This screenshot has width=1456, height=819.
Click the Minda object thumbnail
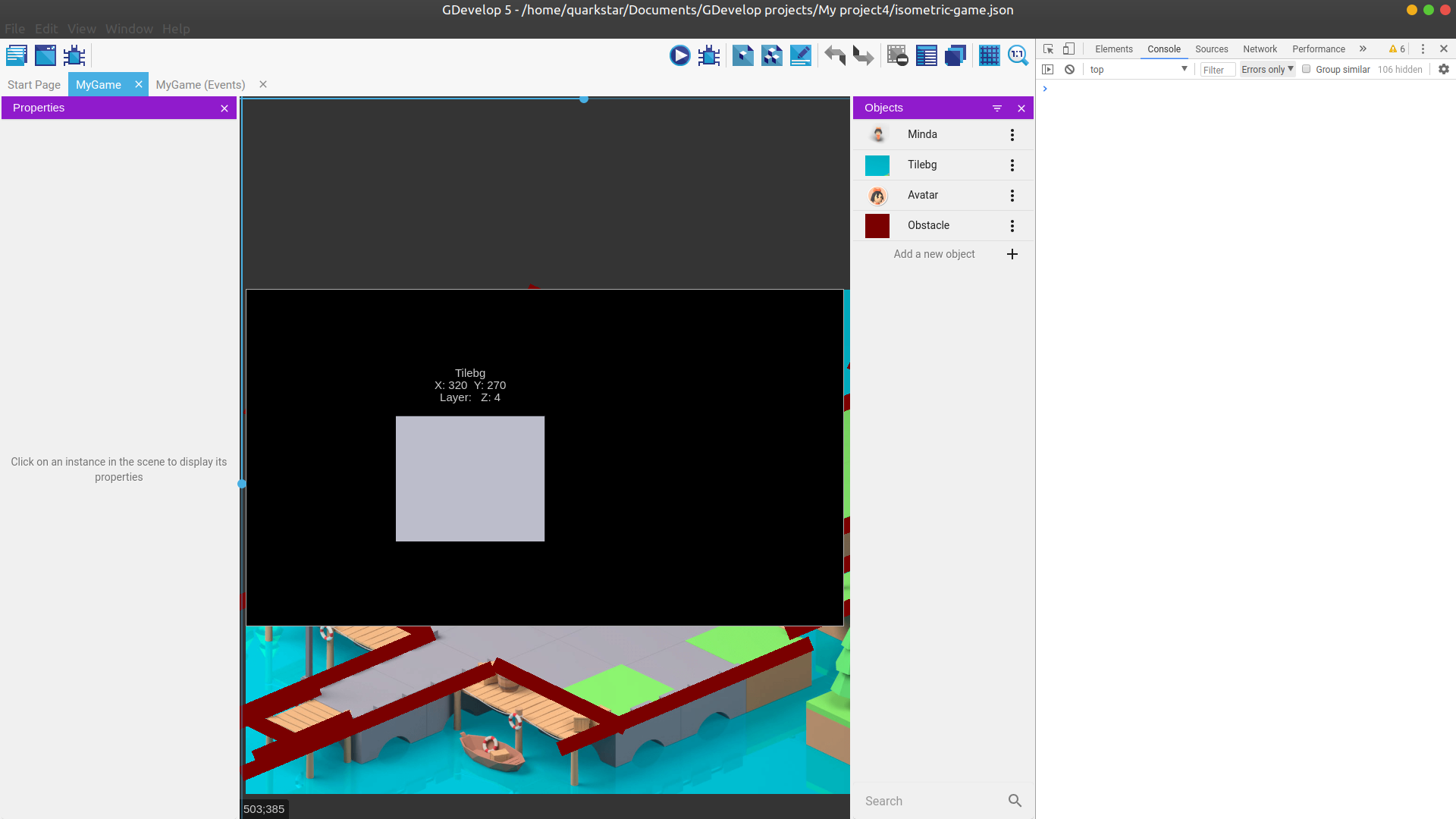pos(877,134)
